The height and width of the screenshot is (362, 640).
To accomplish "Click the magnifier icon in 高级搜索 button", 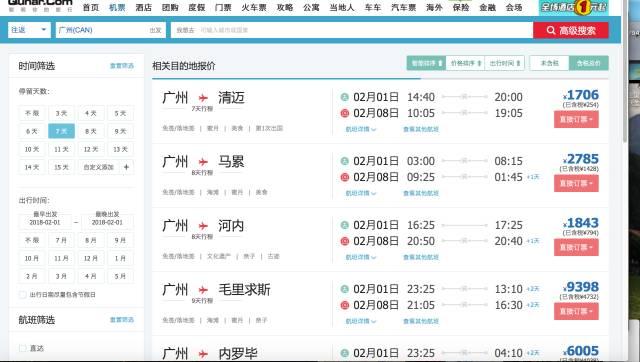I will [x=551, y=30].
